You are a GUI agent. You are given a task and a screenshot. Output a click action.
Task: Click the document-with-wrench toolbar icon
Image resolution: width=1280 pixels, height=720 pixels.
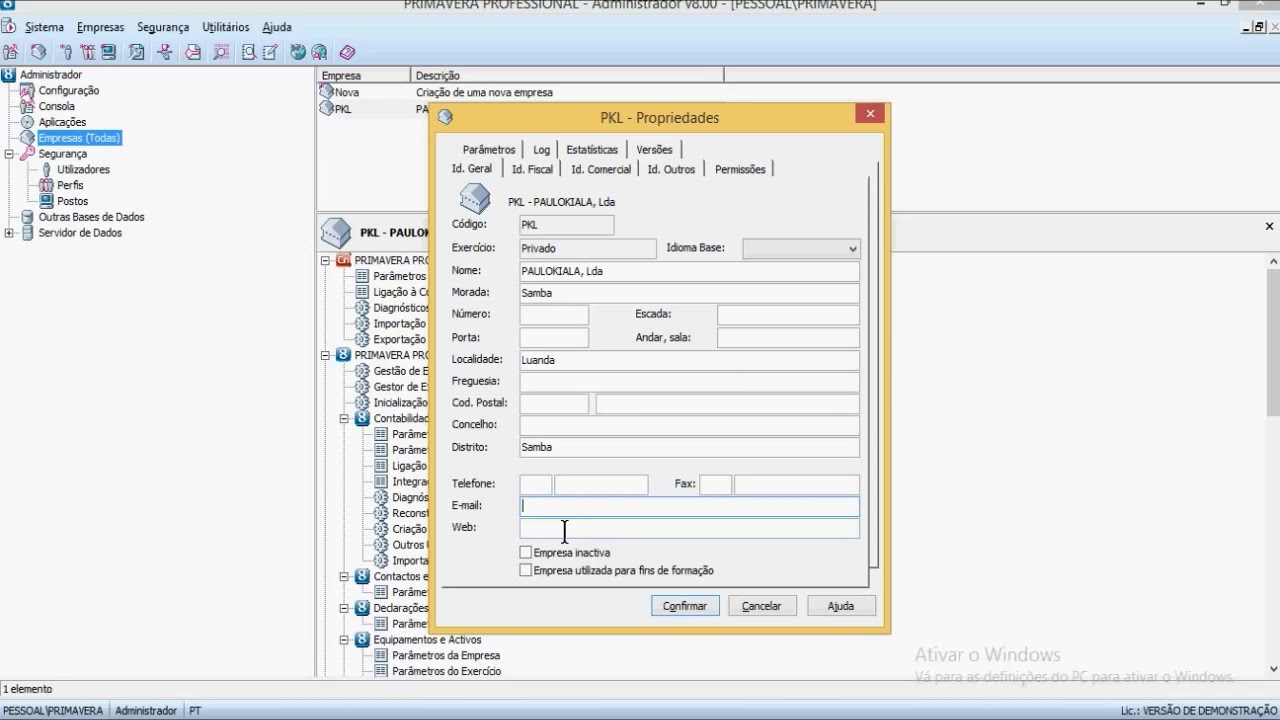(137, 52)
